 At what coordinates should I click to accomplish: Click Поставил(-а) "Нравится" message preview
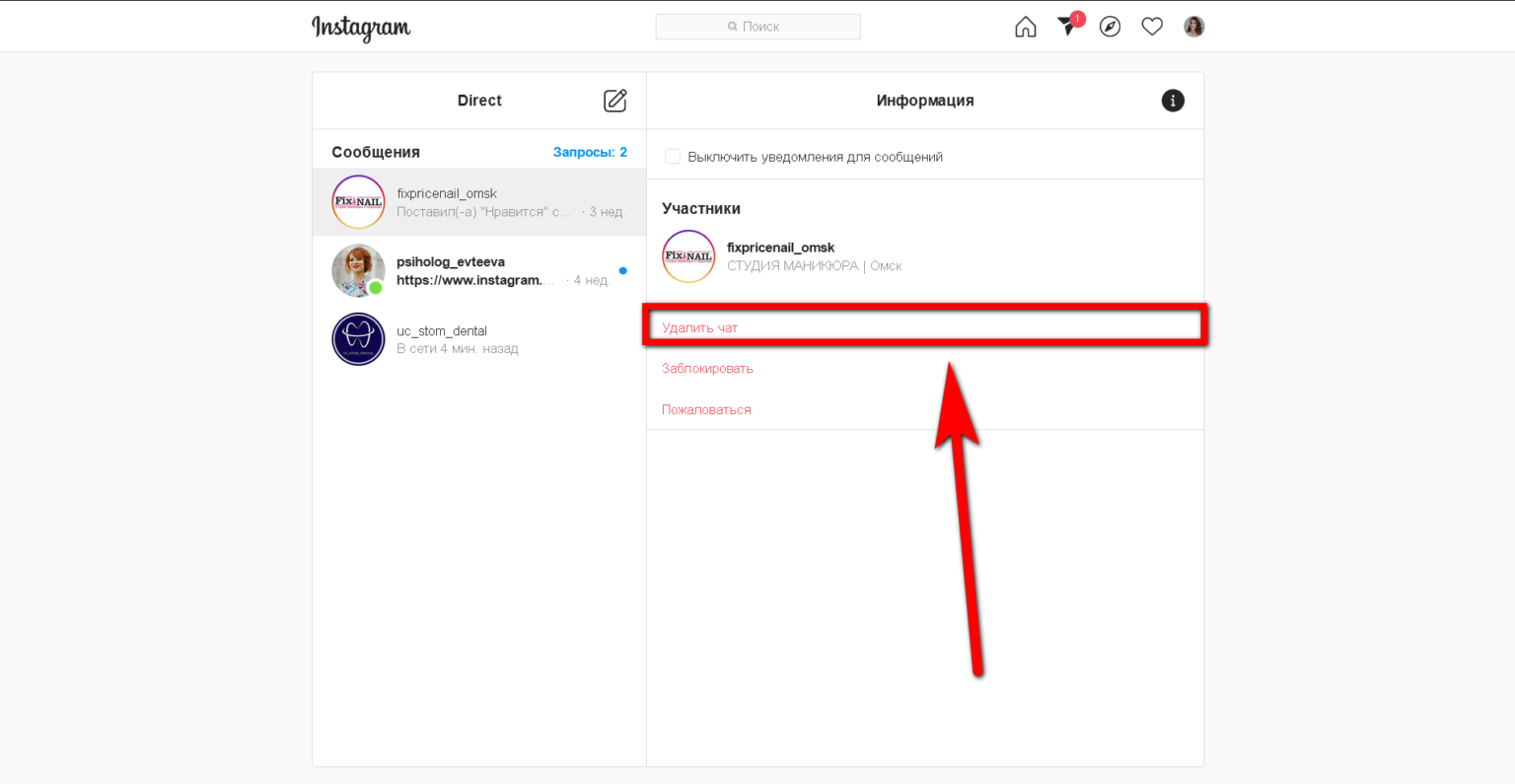484,212
